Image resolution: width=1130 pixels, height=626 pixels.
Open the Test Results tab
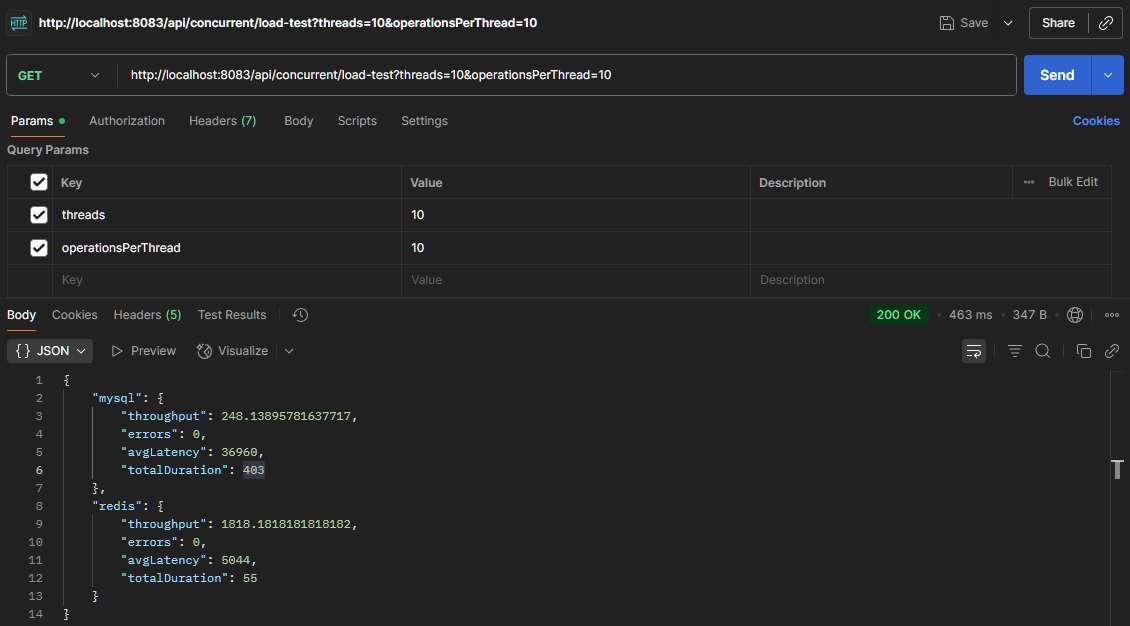pyautogui.click(x=232, y=315)
